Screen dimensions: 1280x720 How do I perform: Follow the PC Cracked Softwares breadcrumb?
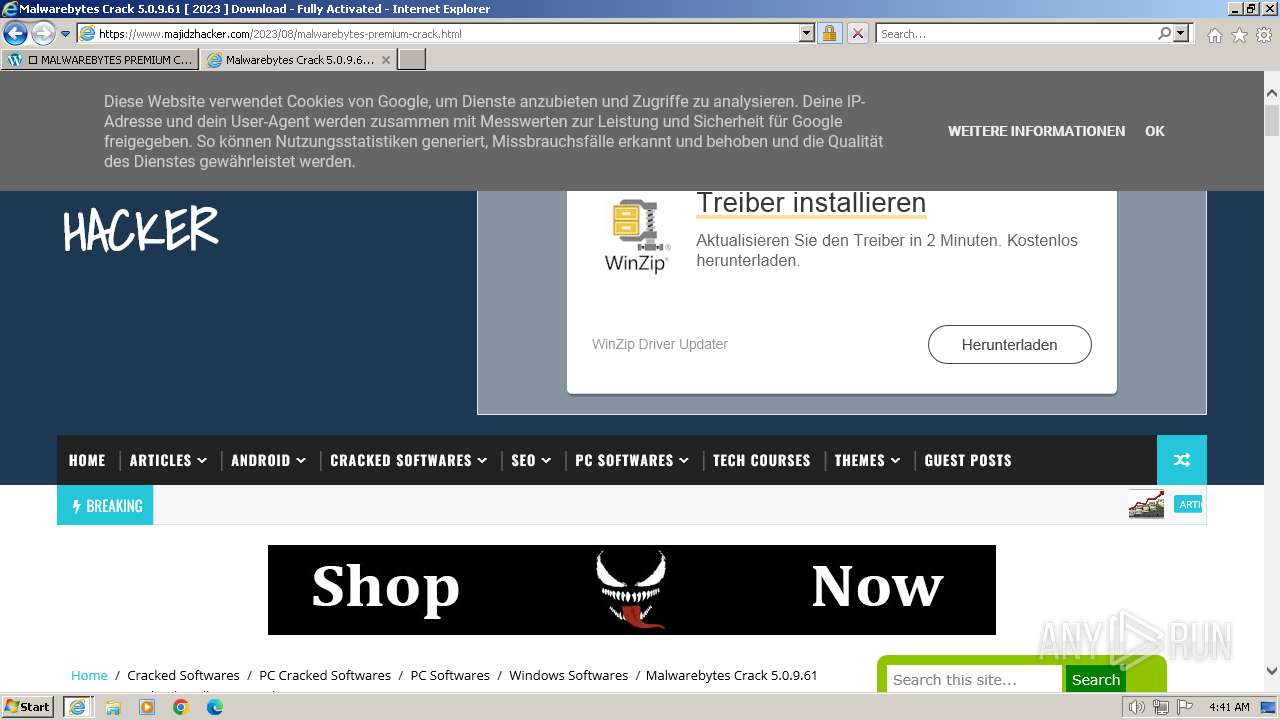pos(325,675)
